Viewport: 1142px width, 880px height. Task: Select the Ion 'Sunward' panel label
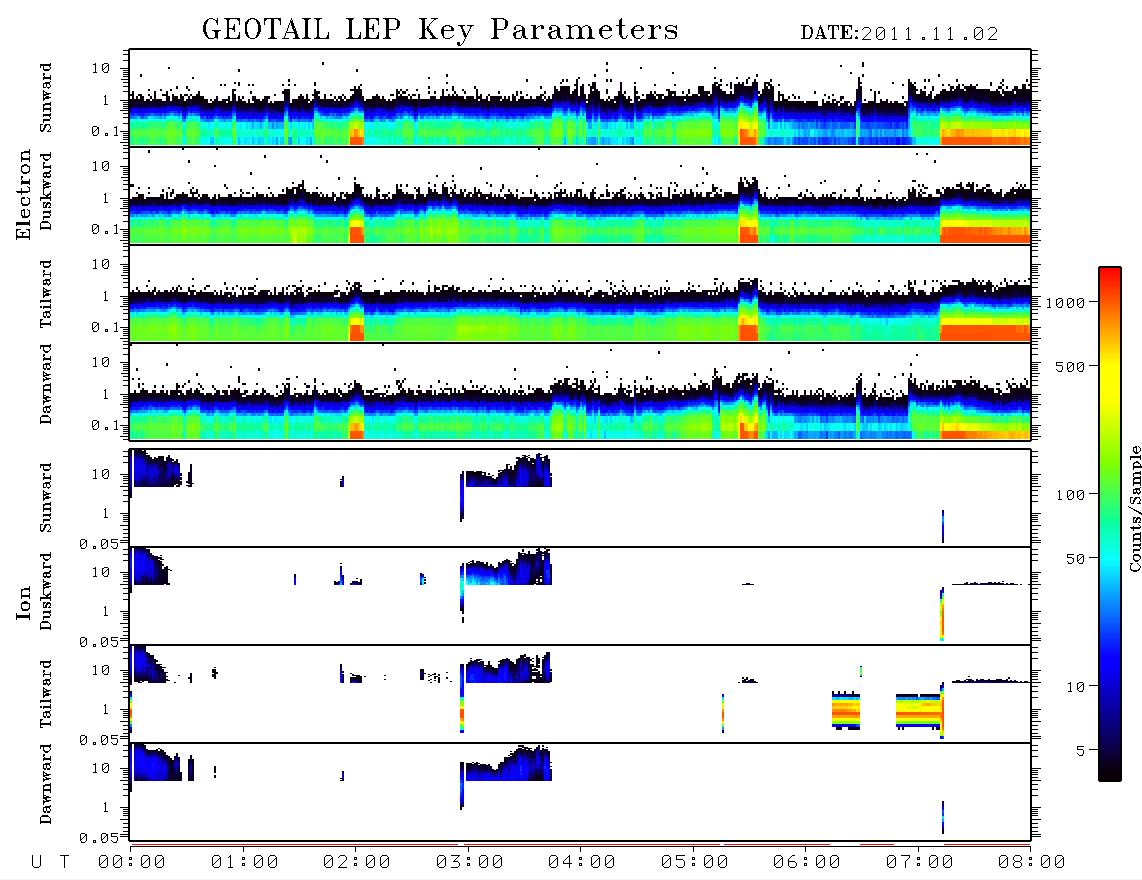[x=46, y=498]
